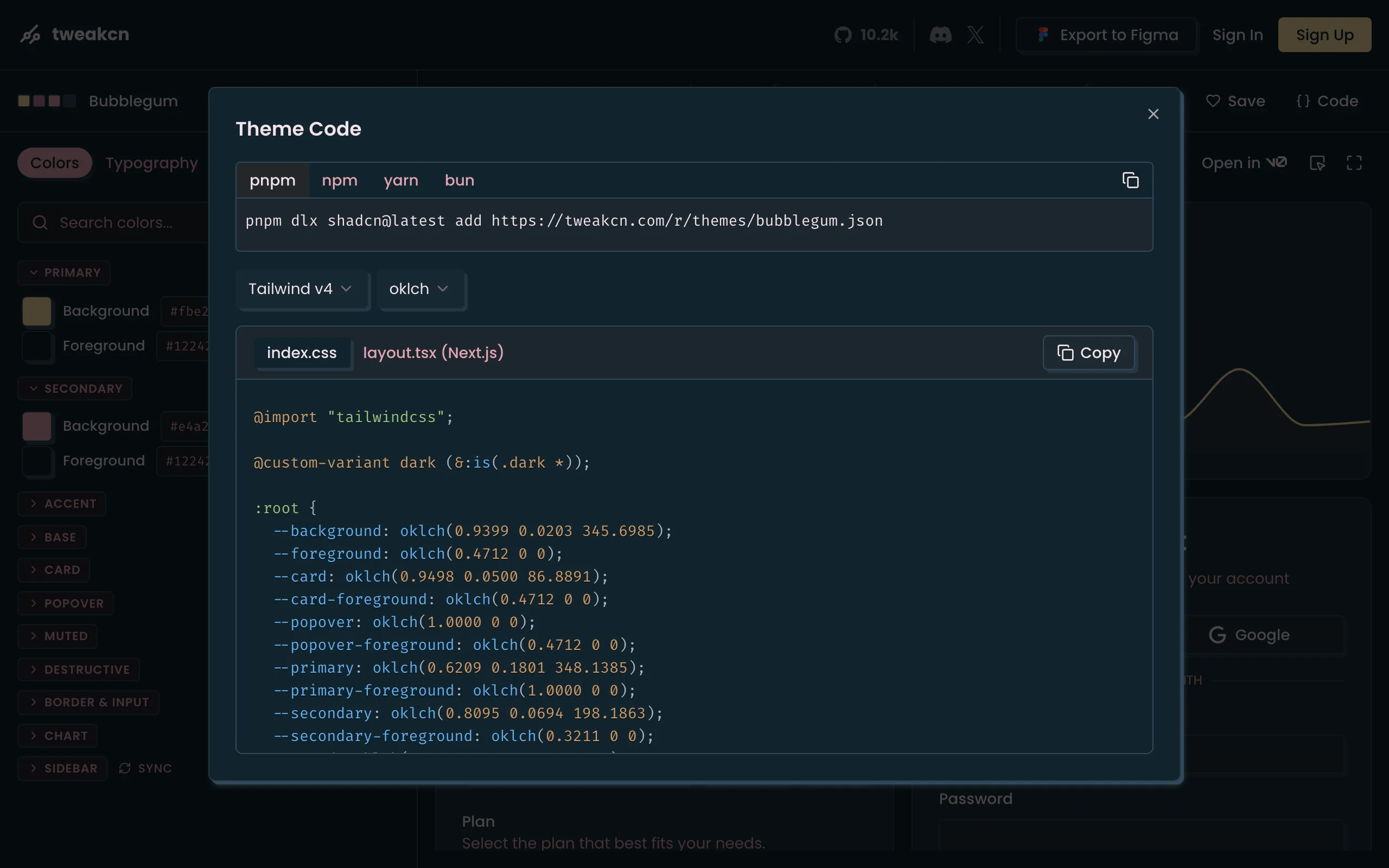The width and height of the screenshot is (1389, 868).
Task: Click the Secondary Foreground hex field
Action: click(183, 461)
